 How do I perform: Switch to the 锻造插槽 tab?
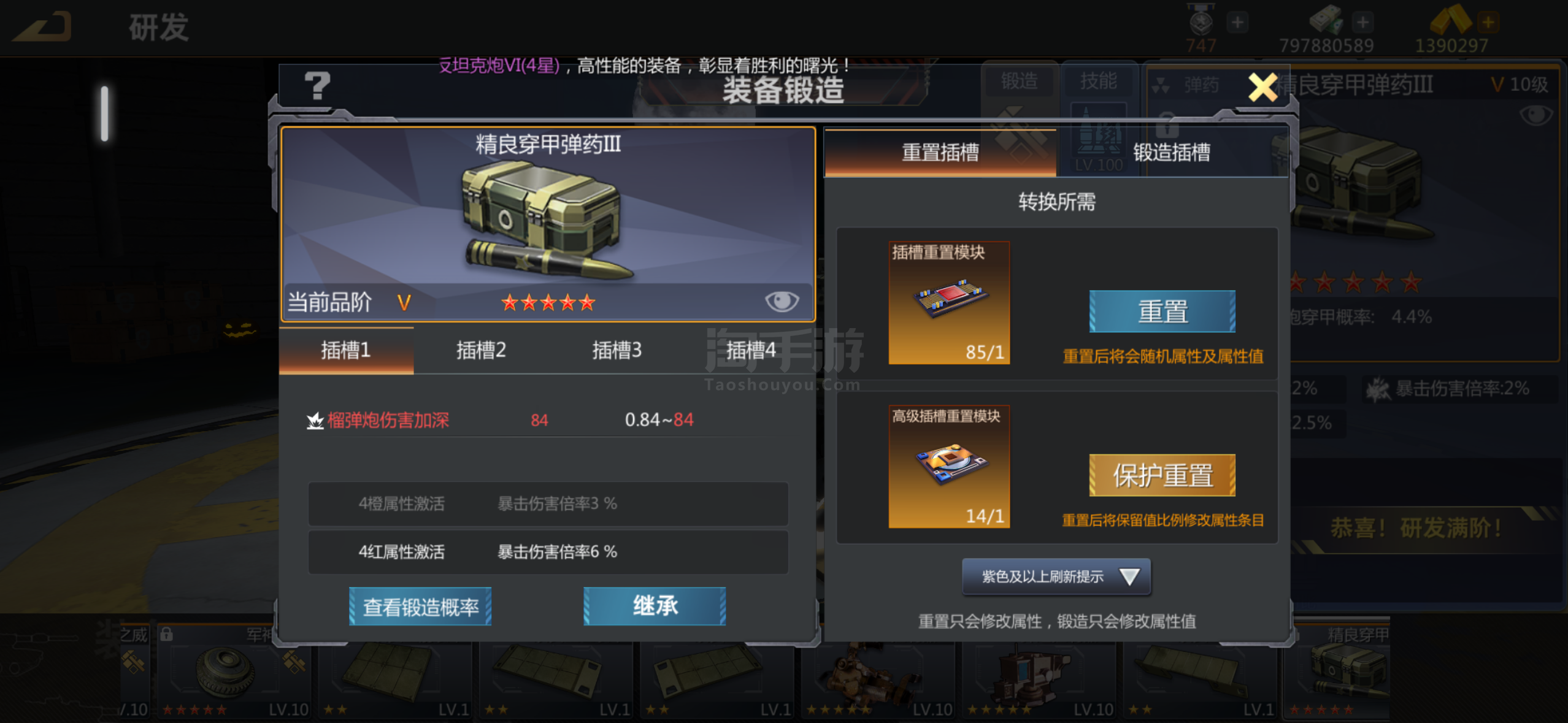[x=1171, y=152]
